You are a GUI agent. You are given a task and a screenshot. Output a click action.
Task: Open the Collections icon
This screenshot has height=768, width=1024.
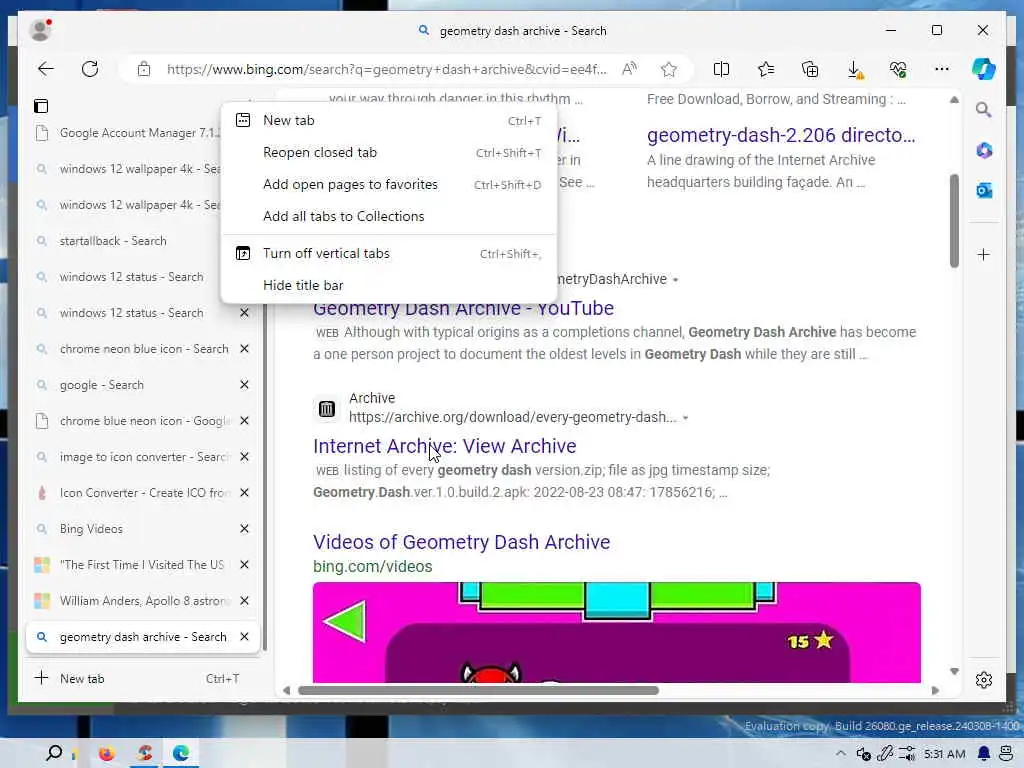pos(810,69)
